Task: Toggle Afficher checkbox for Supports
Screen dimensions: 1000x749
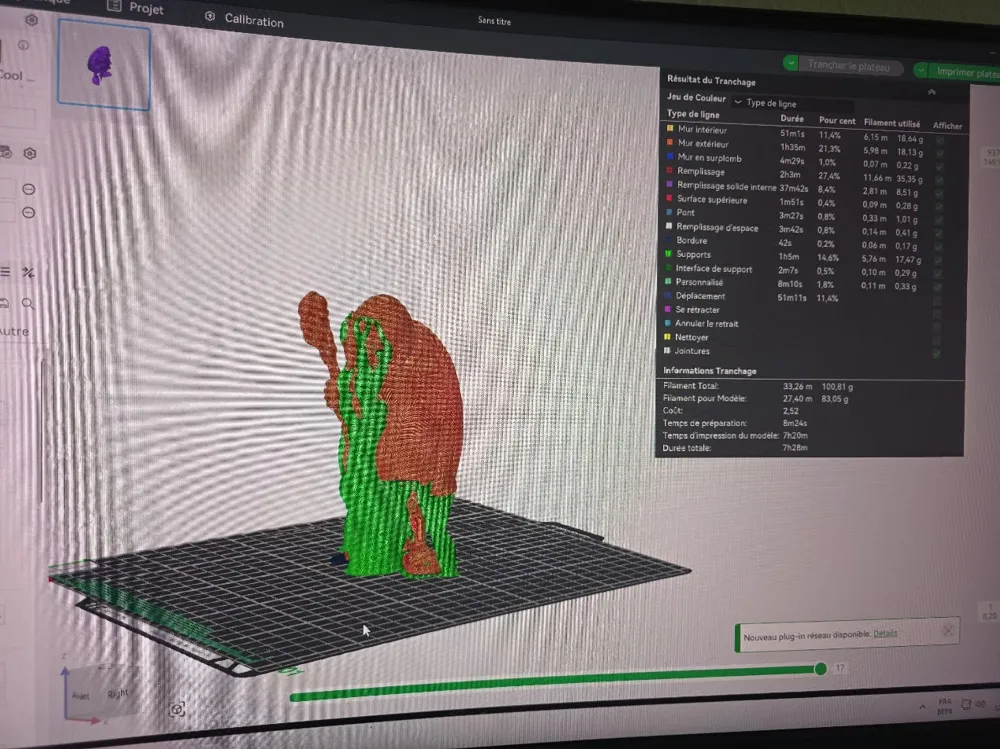Action: coord(938,261)
